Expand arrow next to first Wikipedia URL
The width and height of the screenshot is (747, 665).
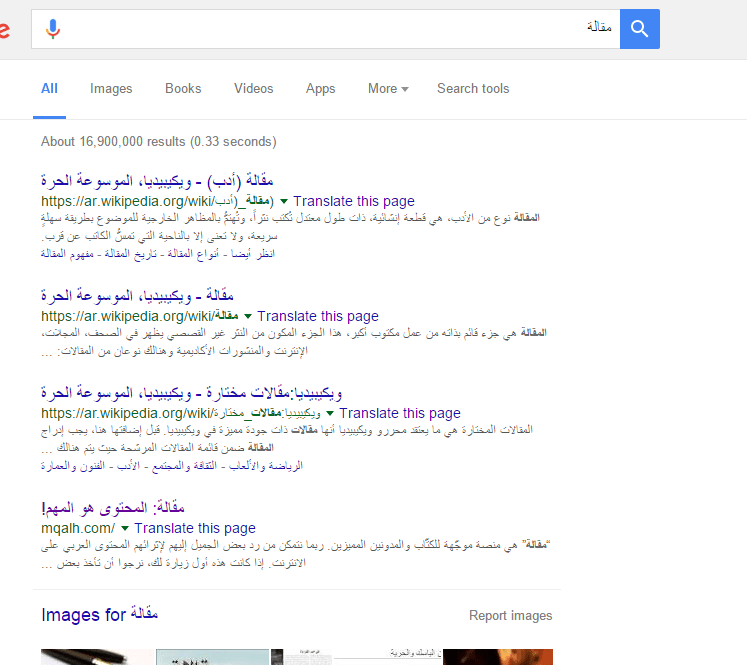pos(284,201)
